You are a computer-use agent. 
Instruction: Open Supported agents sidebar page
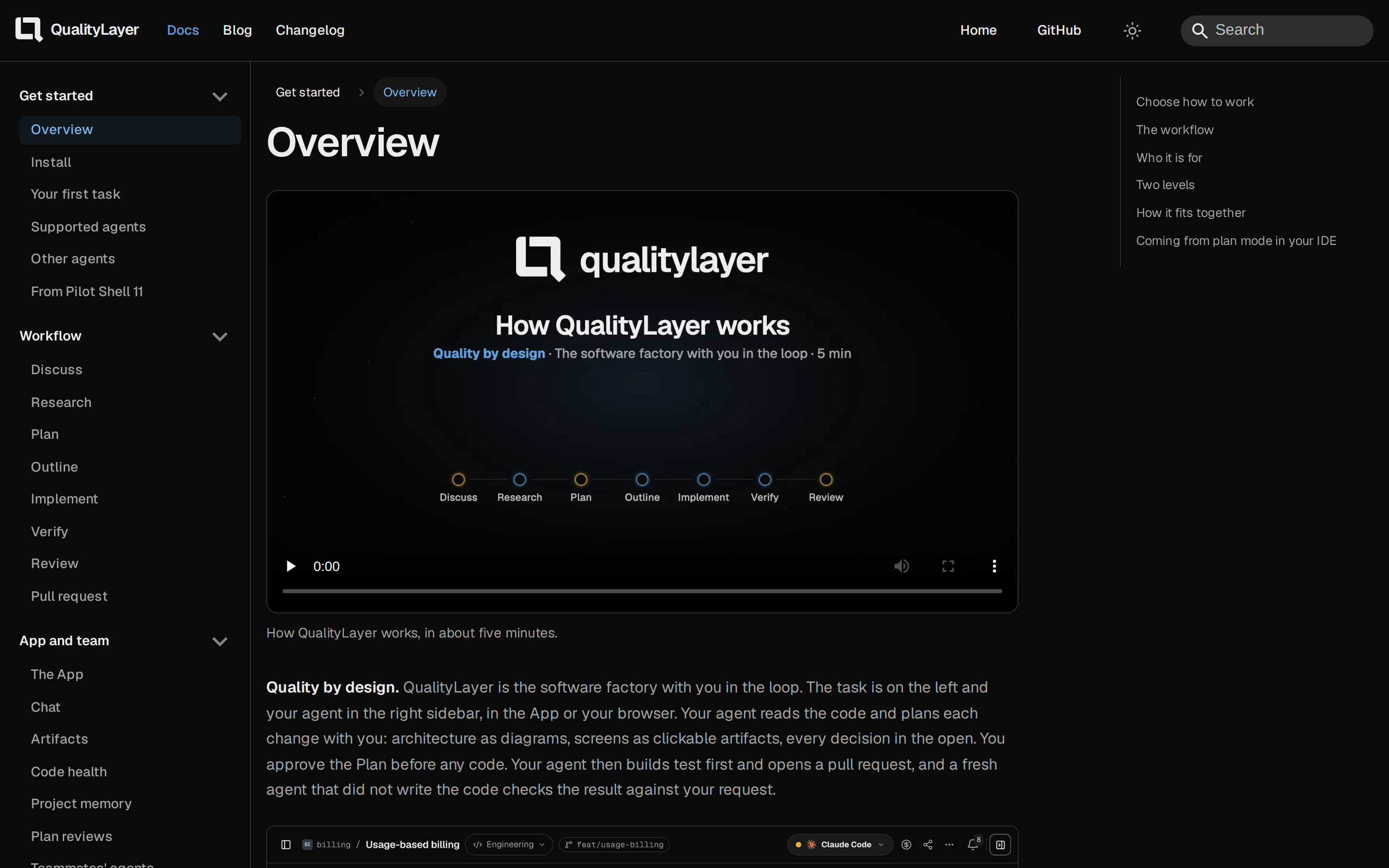click(x=88, y=227)
